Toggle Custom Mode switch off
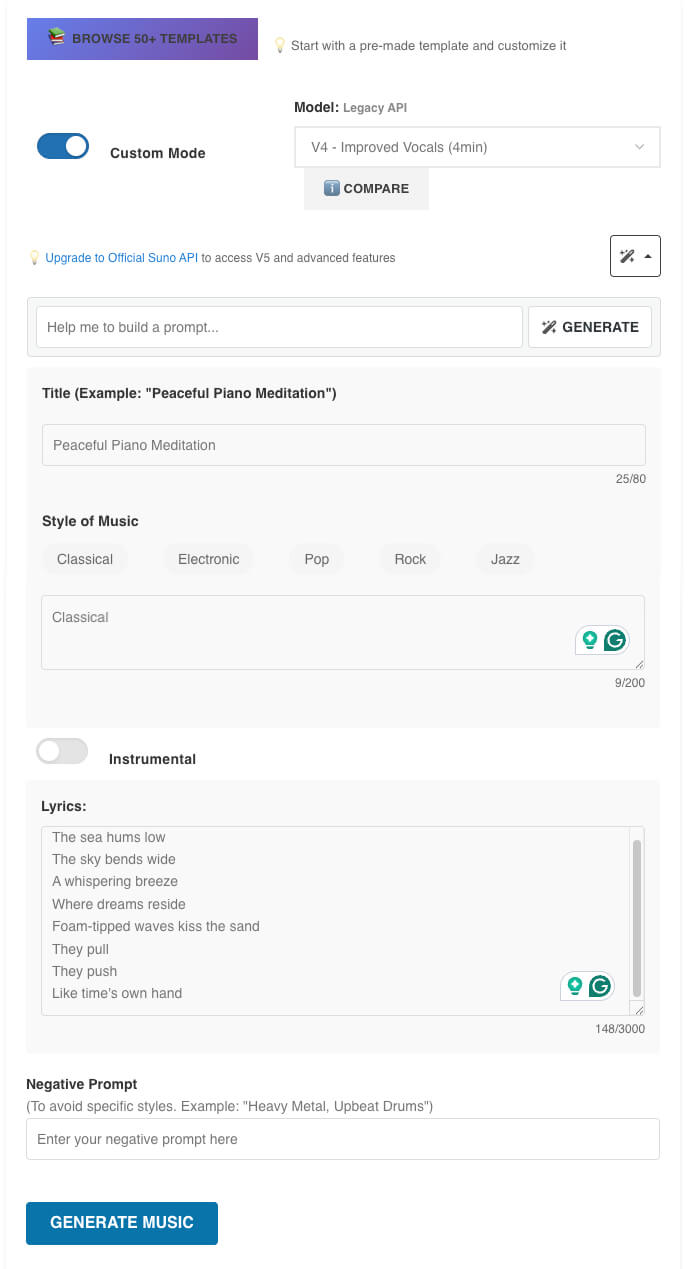Screen dimensions: 688x1269 [63, 146]
